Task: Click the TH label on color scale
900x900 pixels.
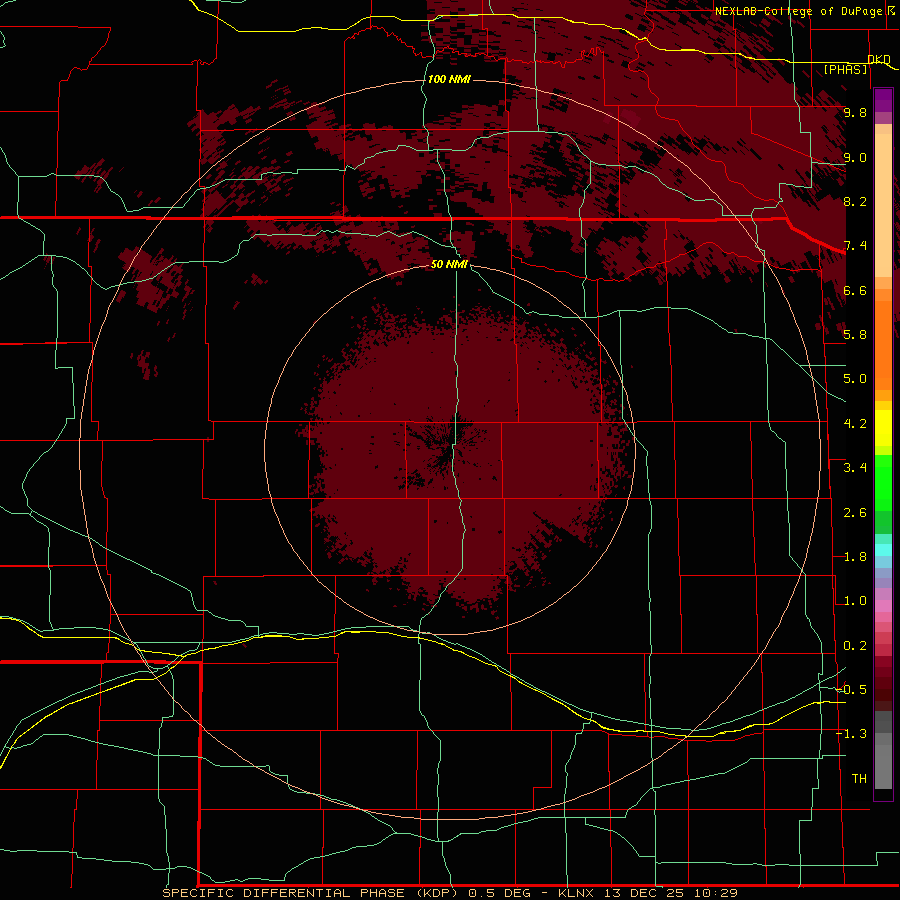Action: (859, 778)
